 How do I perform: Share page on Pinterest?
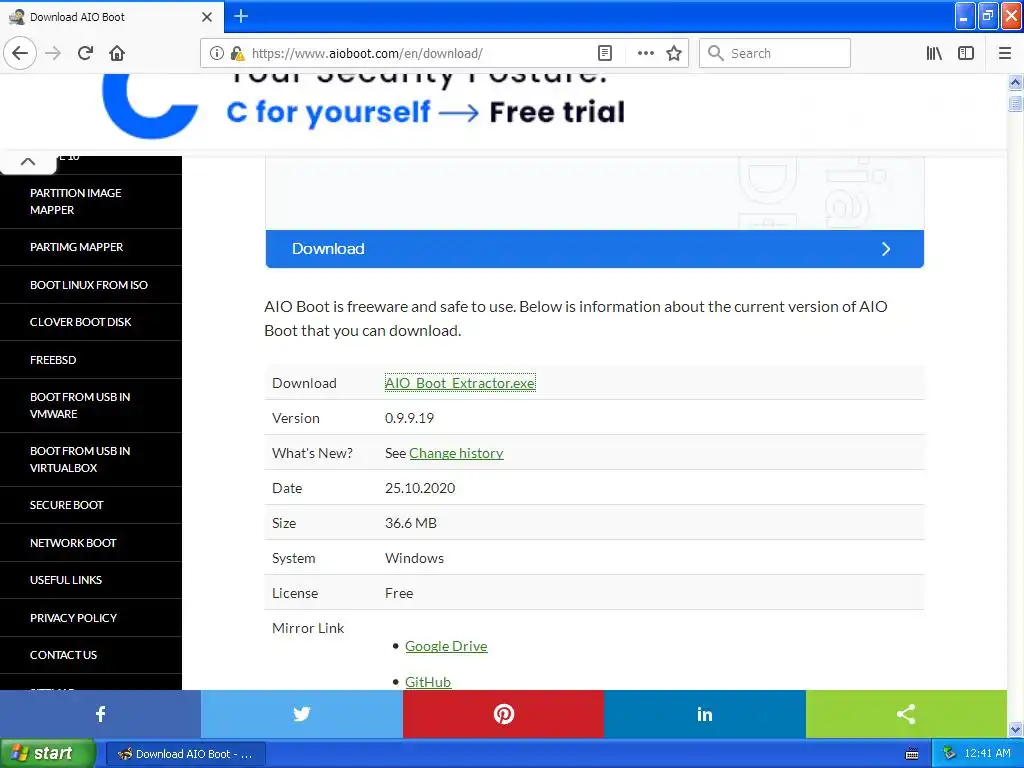click(x=504, y=714)
